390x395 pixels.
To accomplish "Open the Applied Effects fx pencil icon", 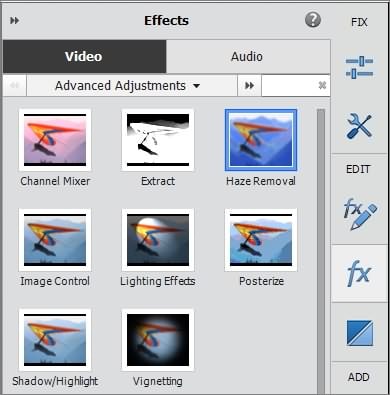I will click(359, 214).
